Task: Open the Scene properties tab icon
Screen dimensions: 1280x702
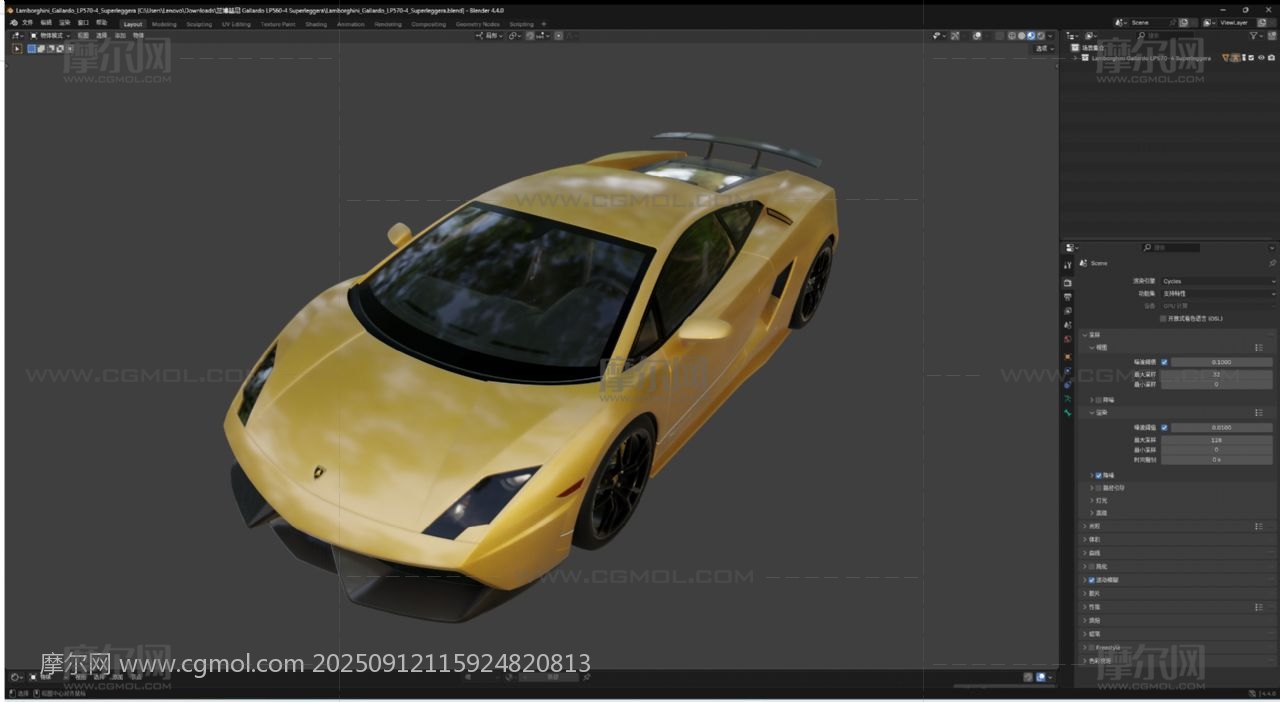Action: pyautogui.click(x=1067, y=325)
